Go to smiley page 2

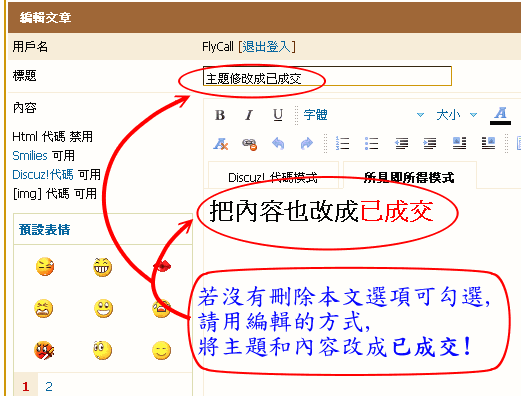[49, 386]
